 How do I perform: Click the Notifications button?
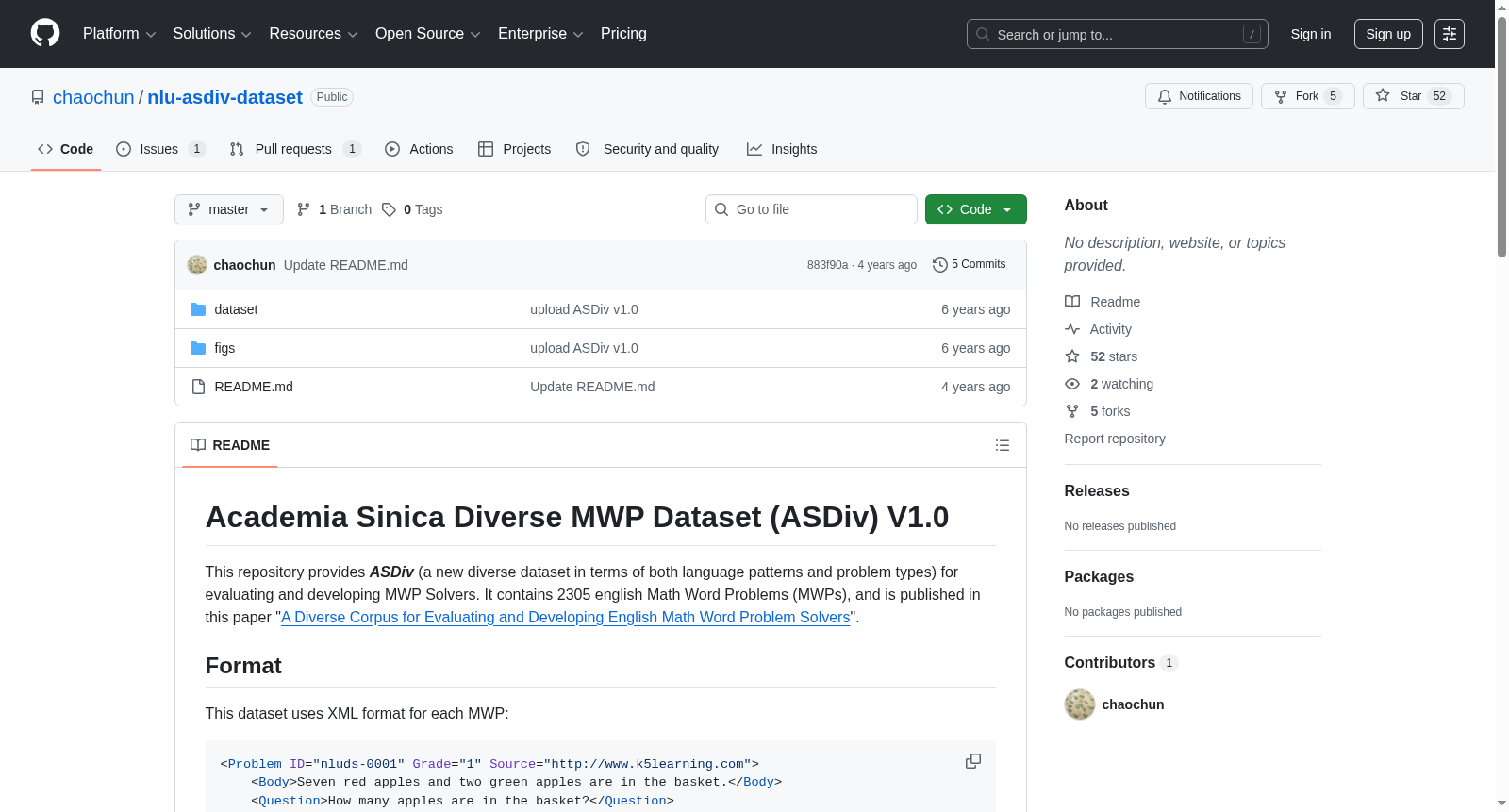1199,96
